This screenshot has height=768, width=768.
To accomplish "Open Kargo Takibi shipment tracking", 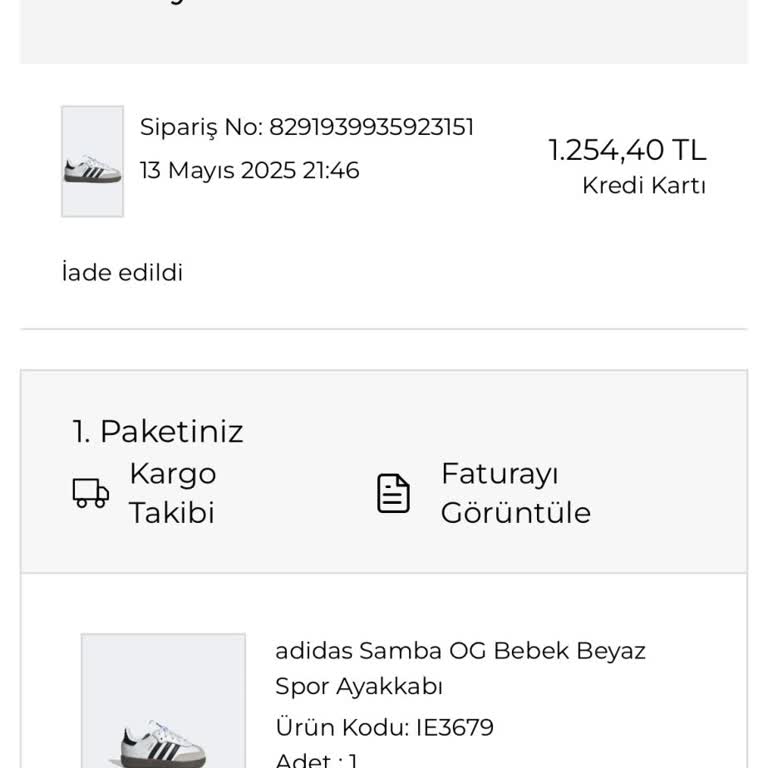I will [x=172, y=493].
